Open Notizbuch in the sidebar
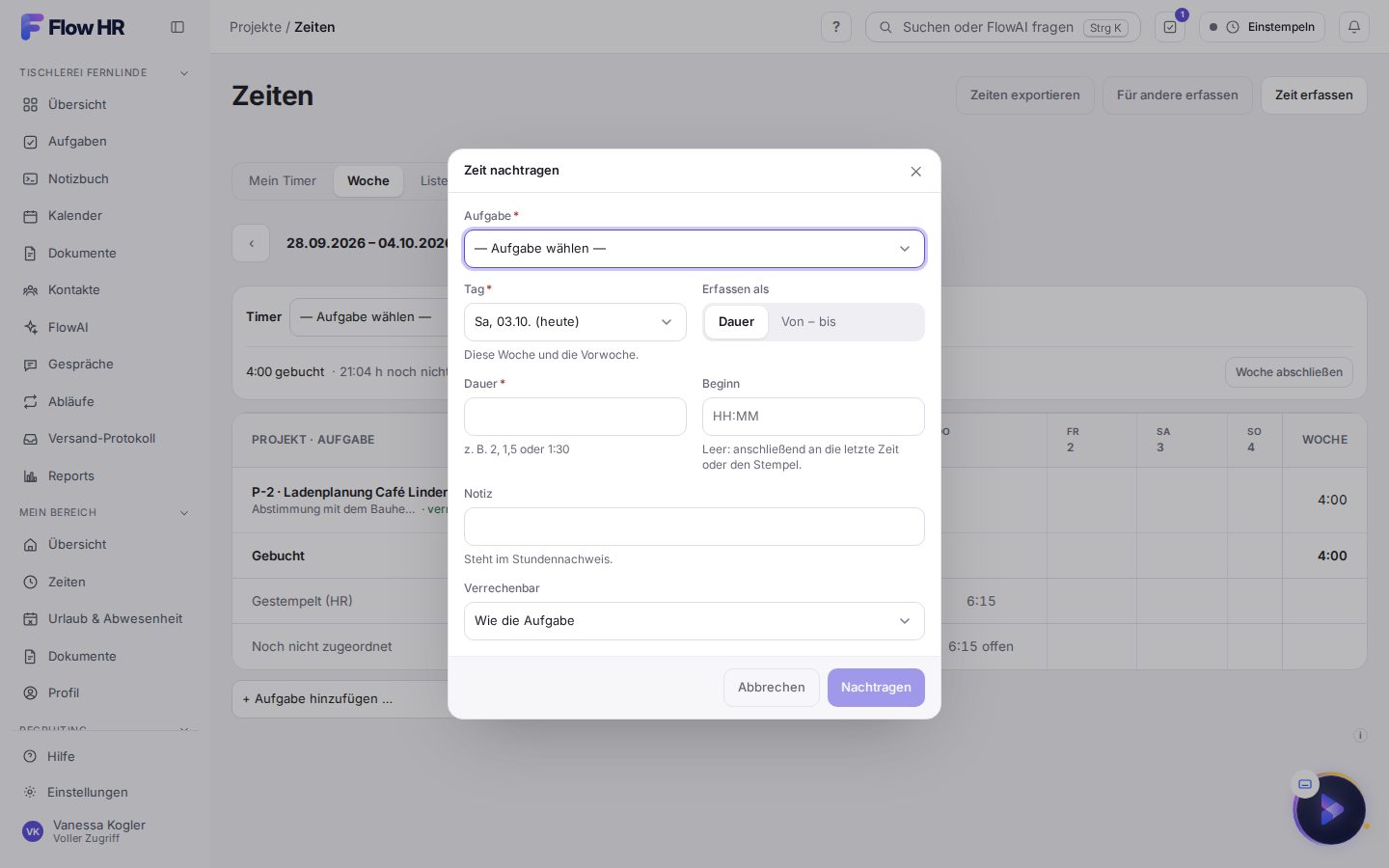The image size is (1389, 868). coord(104,178)
